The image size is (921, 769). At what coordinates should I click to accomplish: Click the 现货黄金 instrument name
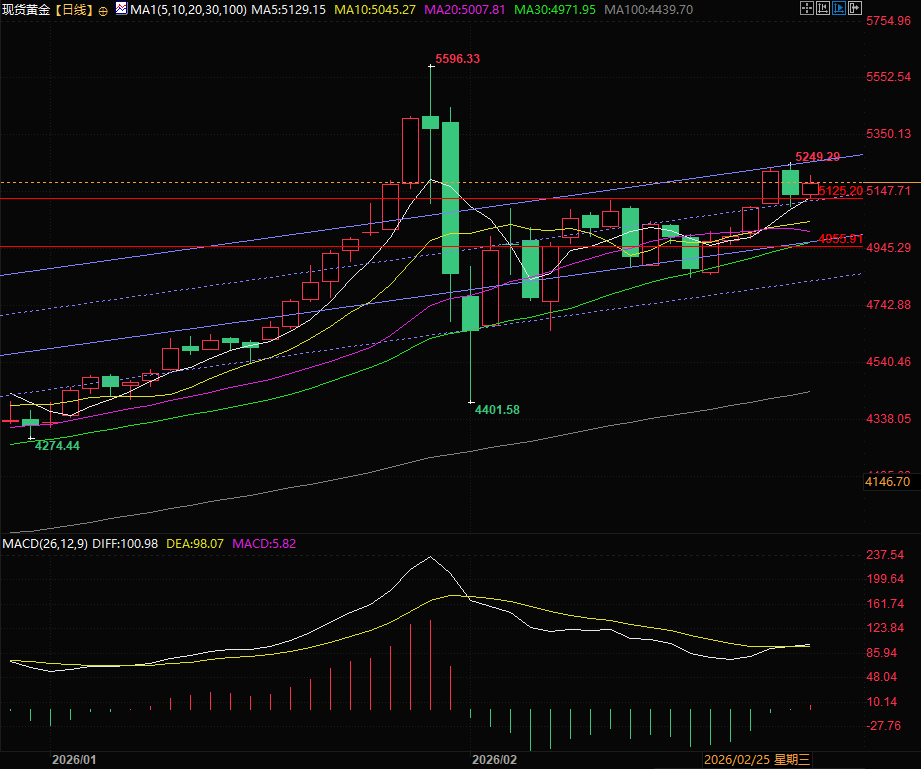(26, 10)
